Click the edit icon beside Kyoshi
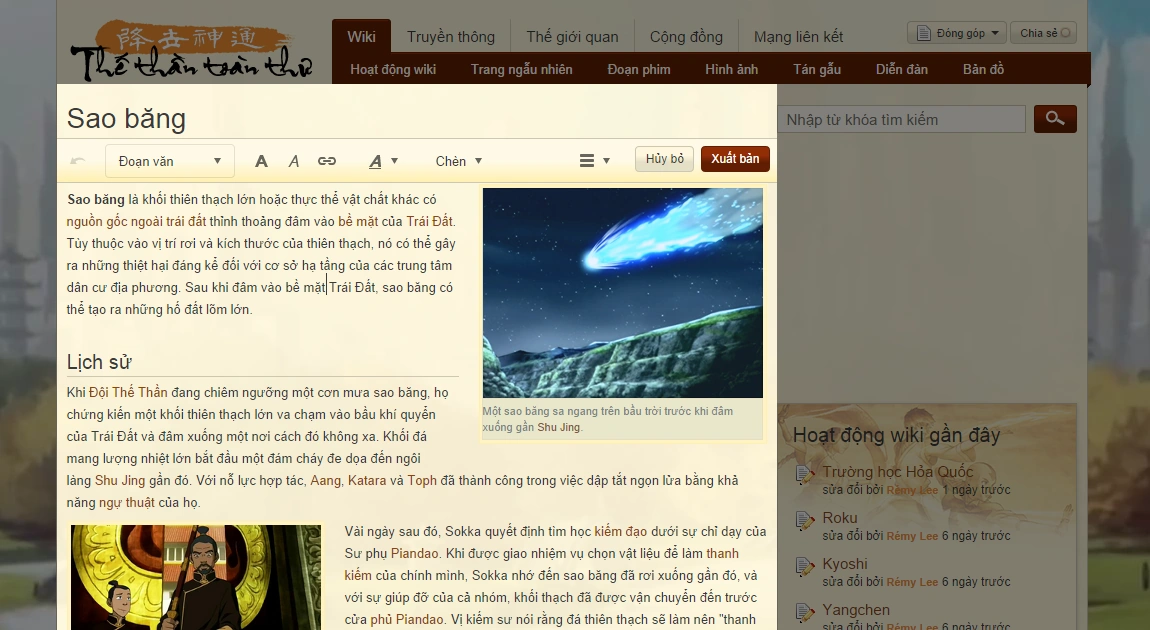 [805, 568]
